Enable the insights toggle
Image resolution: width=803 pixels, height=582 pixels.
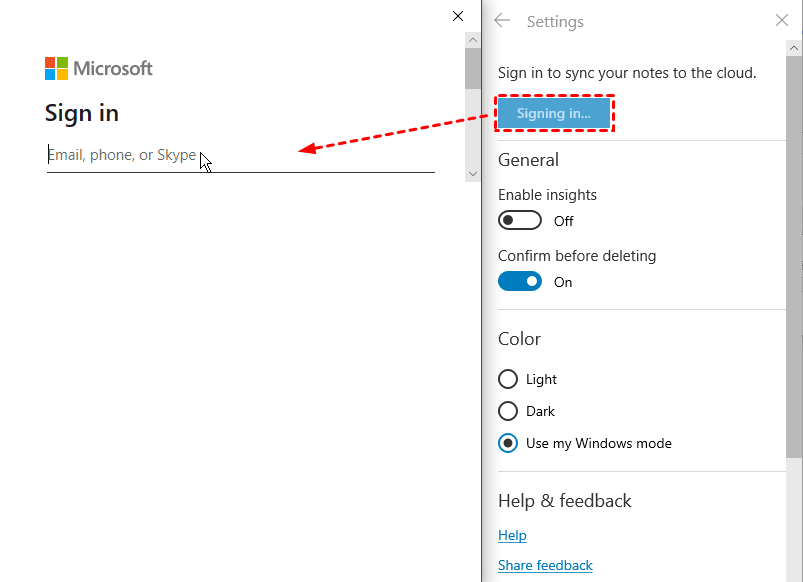[520, 220]
